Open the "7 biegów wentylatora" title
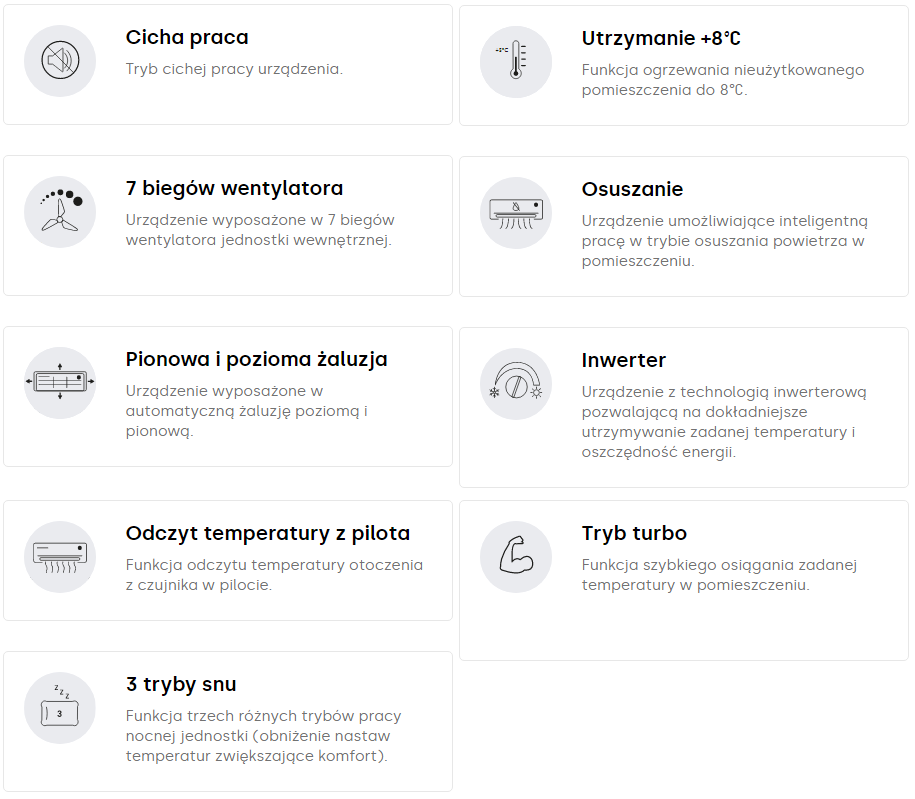The width and height of the screenshot is (915, 799). (234, 188)
